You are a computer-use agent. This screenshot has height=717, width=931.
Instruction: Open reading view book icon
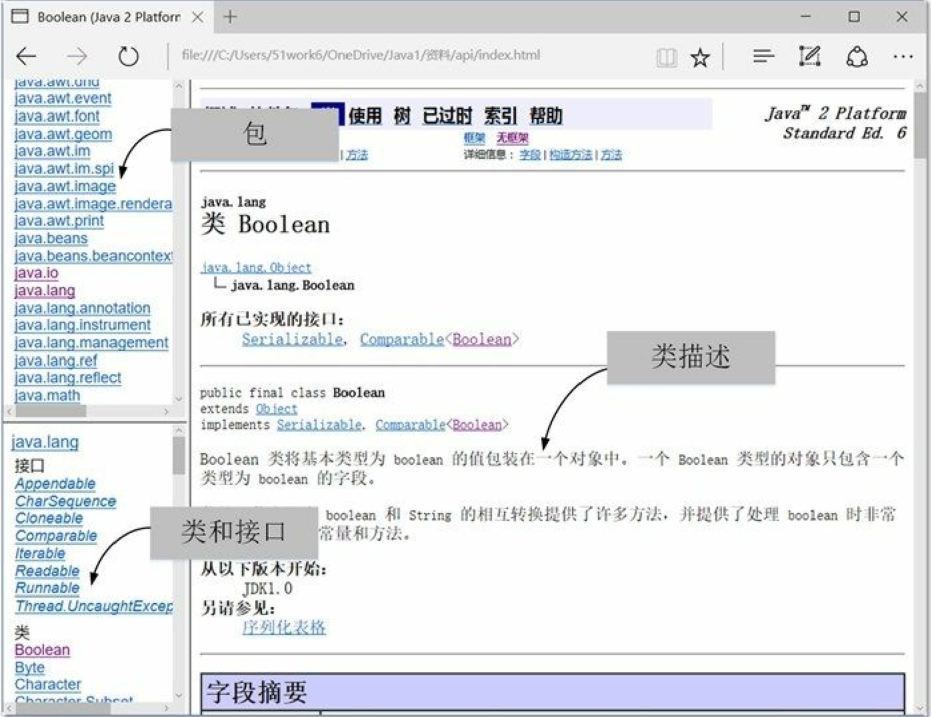667,58
